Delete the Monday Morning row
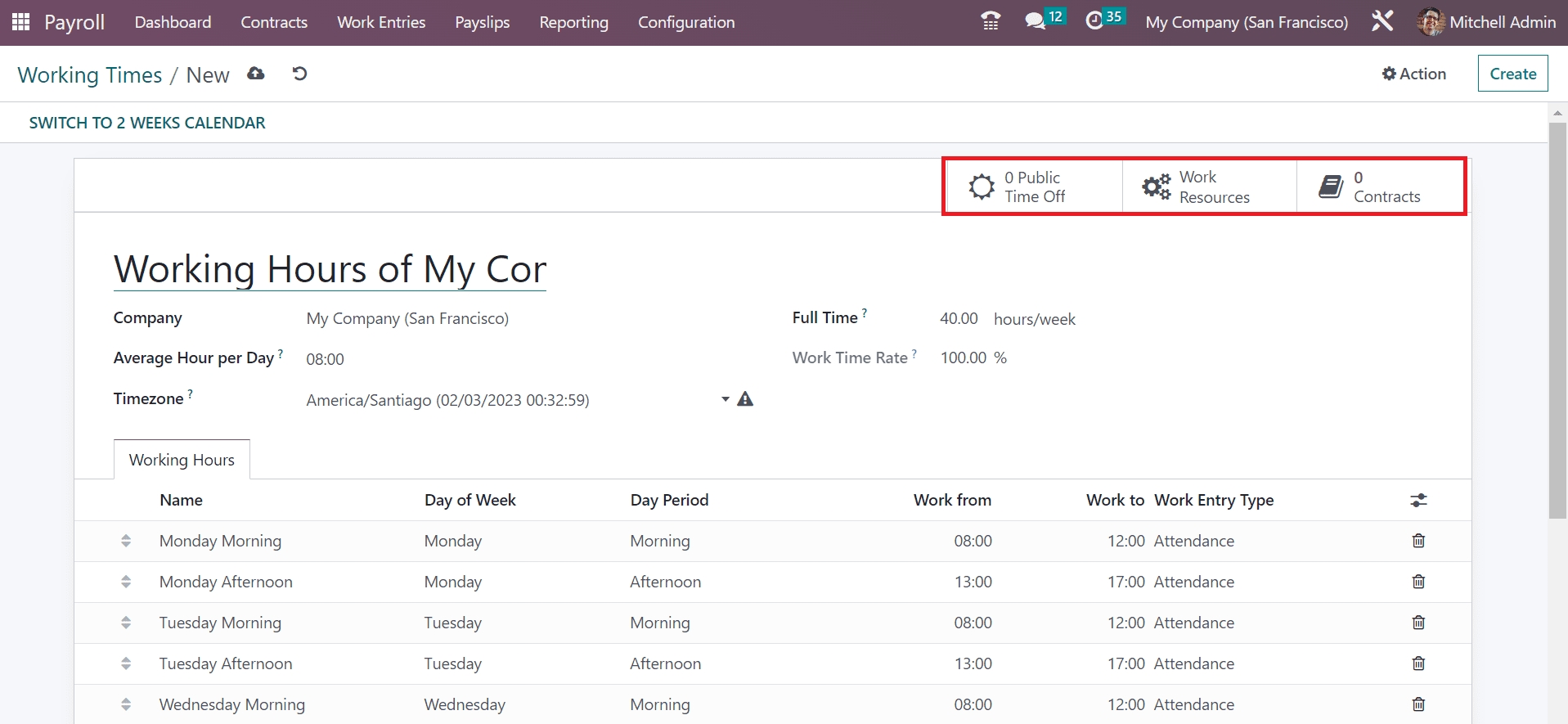 (x=1418, y=541)
